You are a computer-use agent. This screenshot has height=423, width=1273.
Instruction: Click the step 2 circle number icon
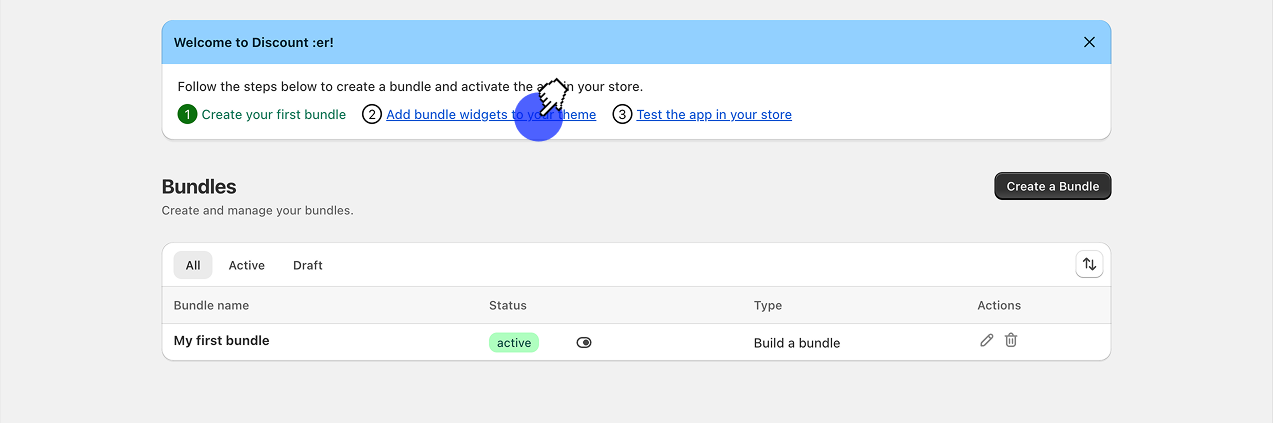[372, 115]
